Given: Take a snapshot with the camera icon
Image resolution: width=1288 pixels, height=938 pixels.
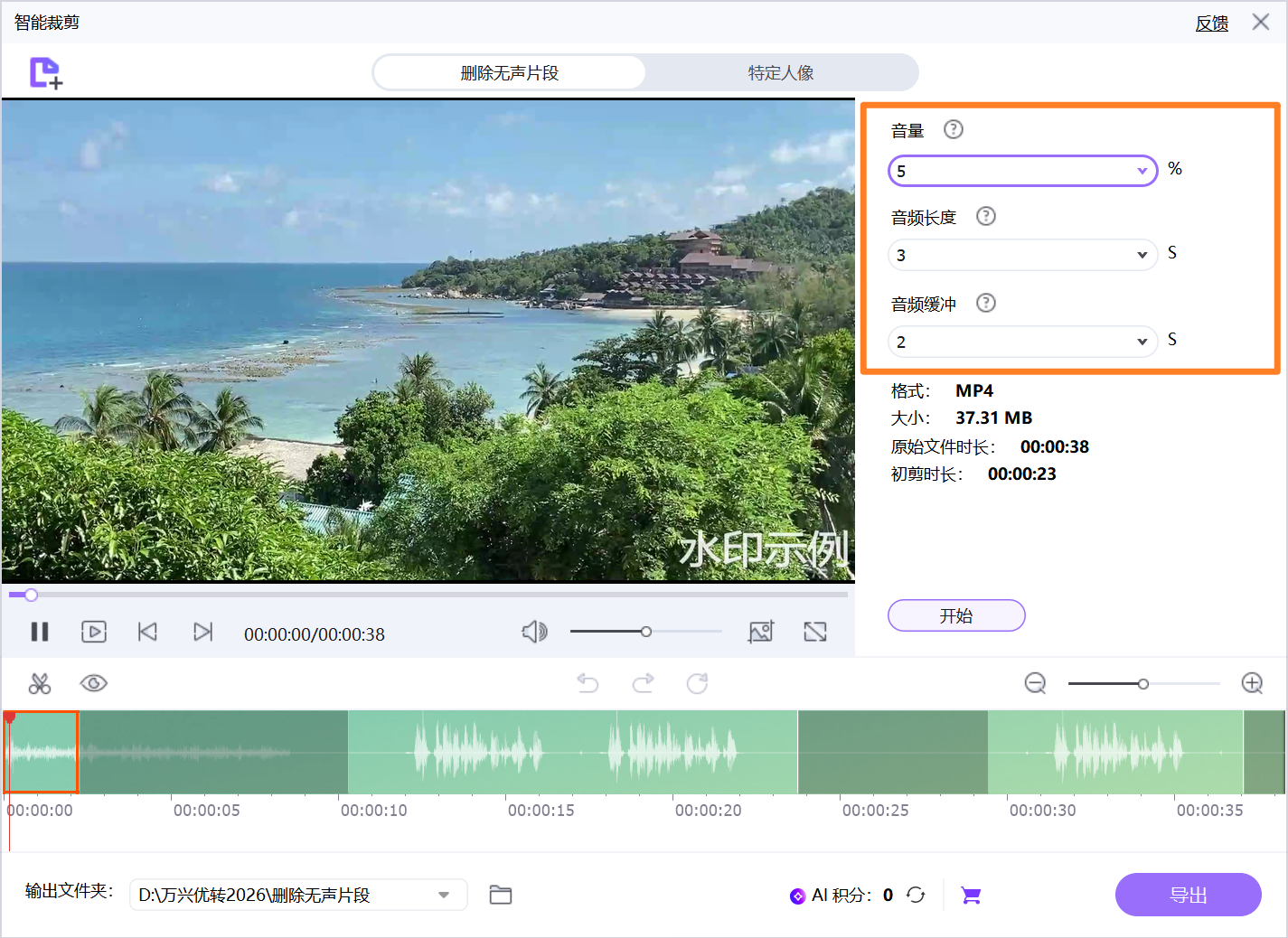Looking at the screenshot, I should point(761,632).
